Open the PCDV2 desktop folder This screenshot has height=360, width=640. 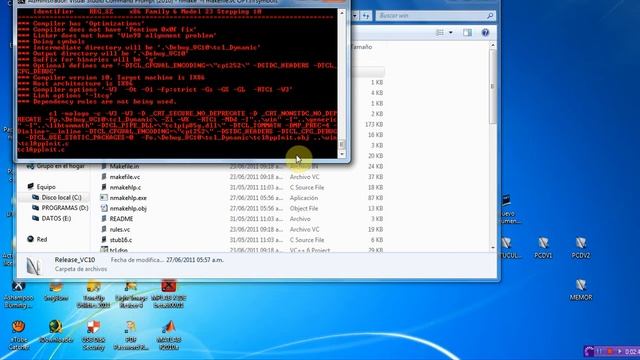580,248
